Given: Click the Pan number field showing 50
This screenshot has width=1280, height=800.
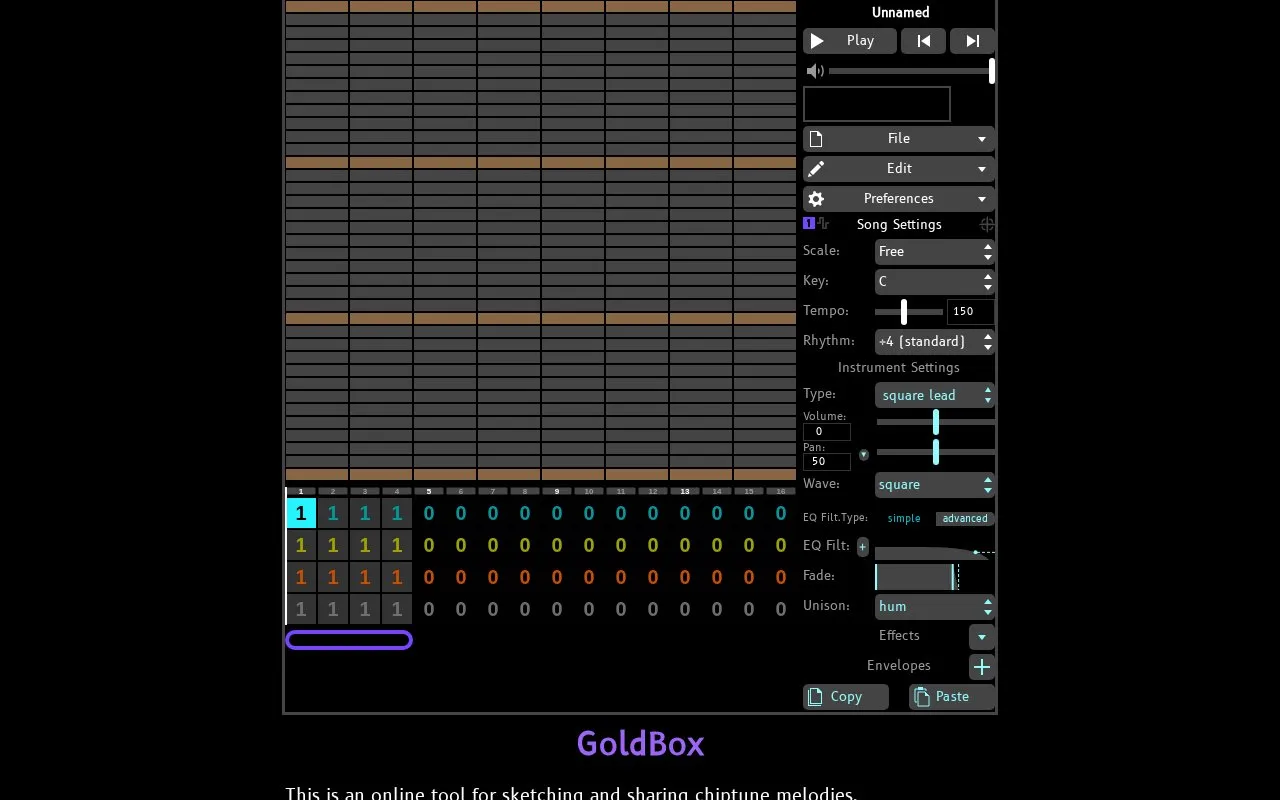Looking at the screenshot, I should tap(827, 462).
